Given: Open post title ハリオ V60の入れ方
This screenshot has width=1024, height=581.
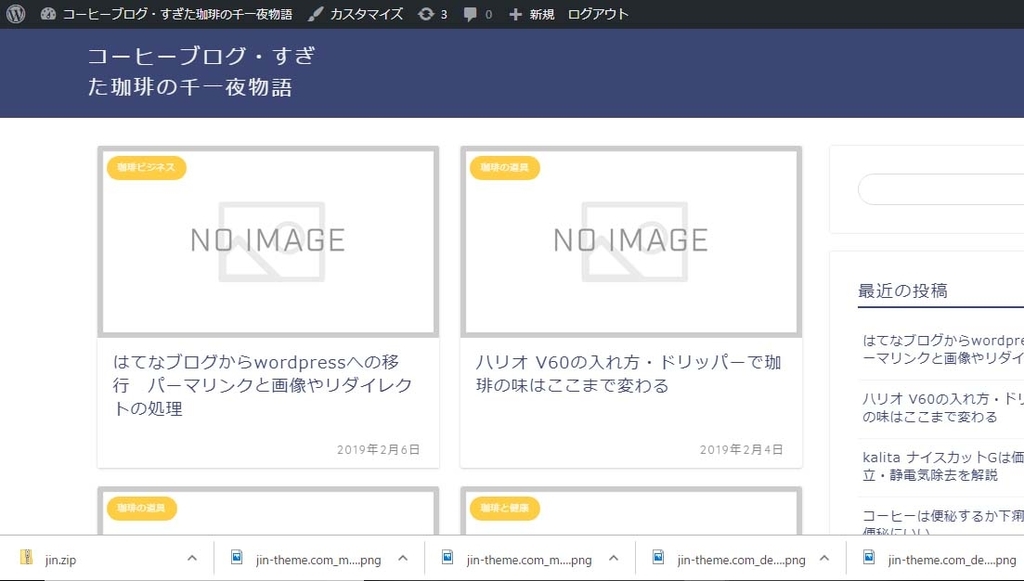Looking at the screenshot, I should point(628,373).
